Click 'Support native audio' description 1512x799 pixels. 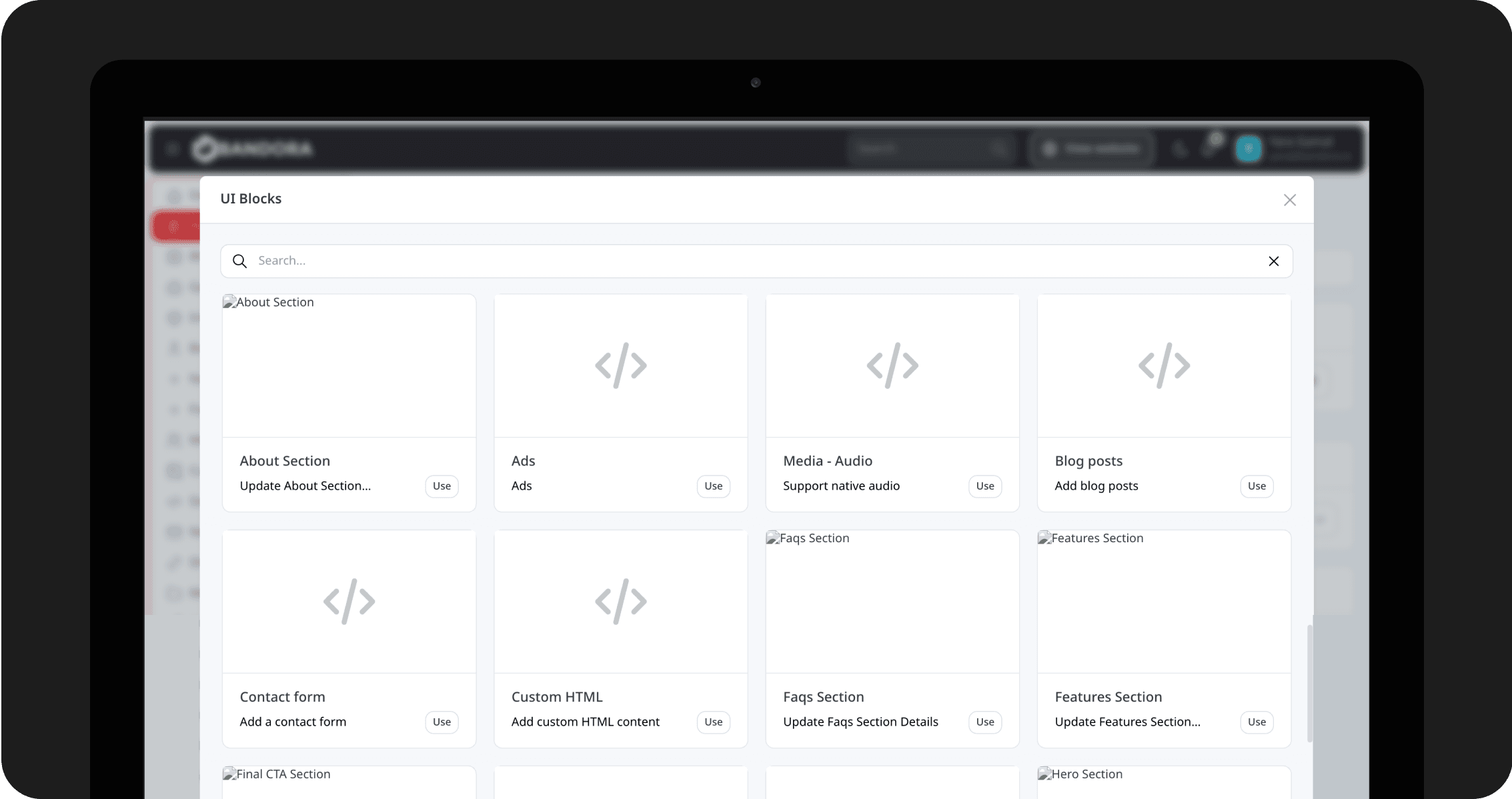(841, 486)
